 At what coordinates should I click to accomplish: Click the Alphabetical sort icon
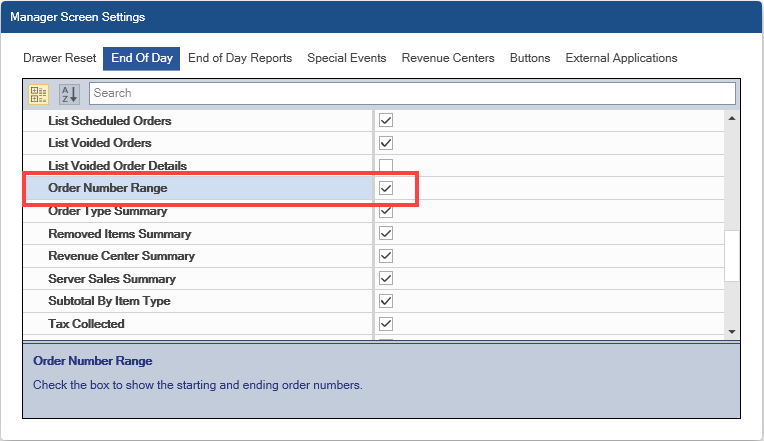(x=68, y=94)
